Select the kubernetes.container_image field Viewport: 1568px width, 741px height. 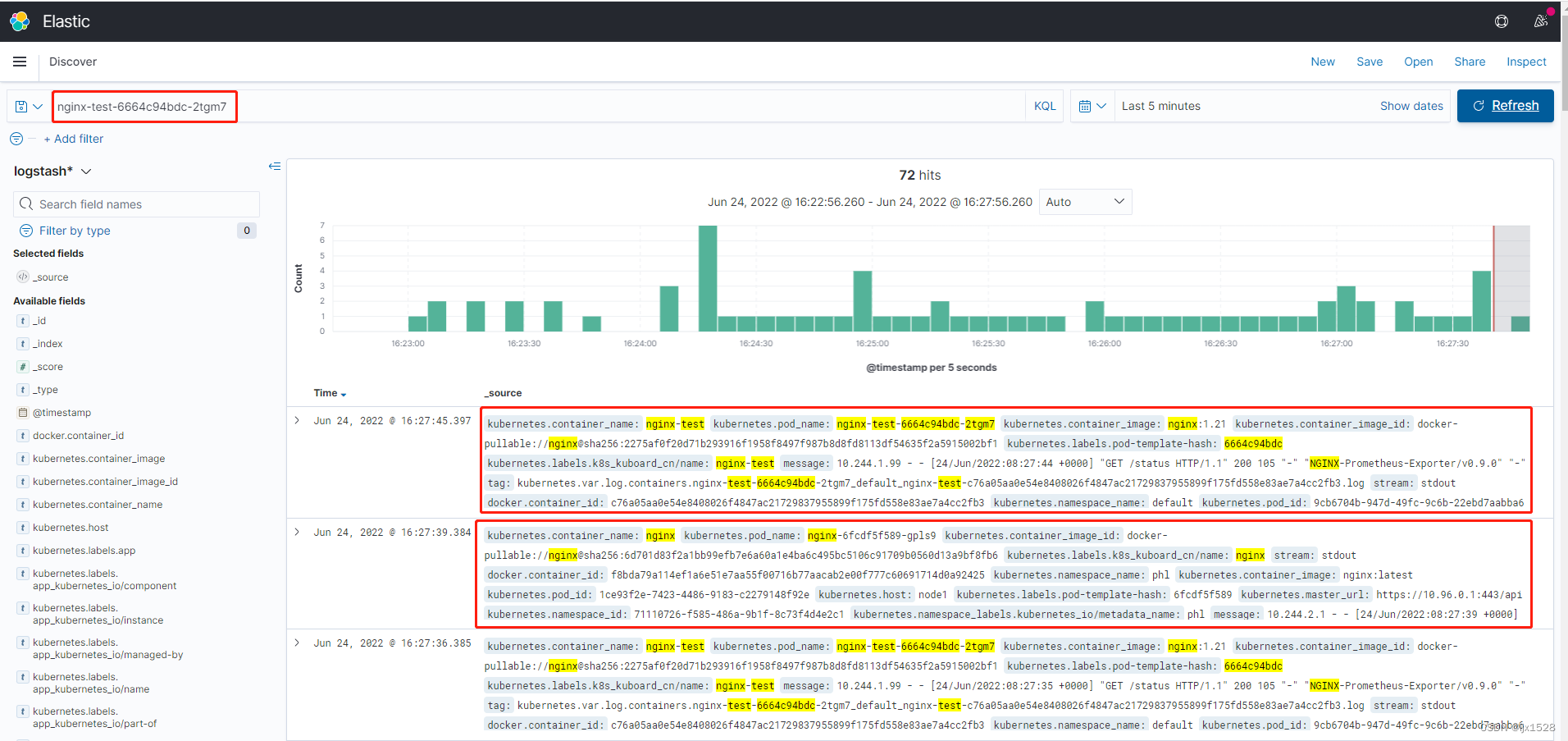tap(98, 459)
